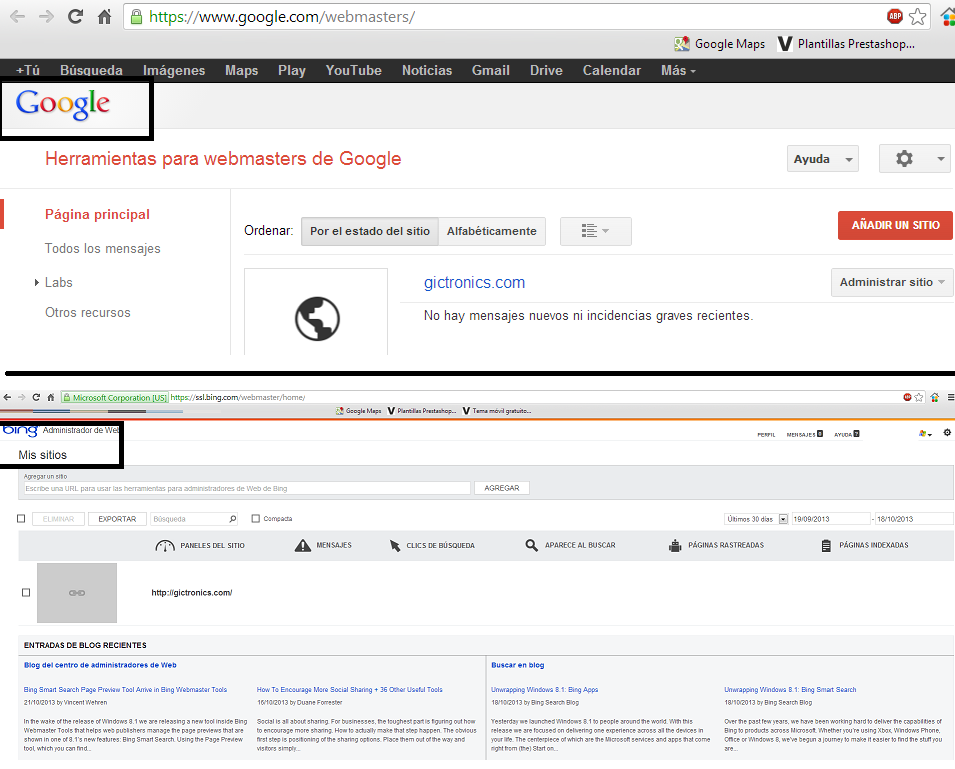This screenshot has width=955, height=769.
Task: Open Drive from the Google bar
Action: pyautogui.click(x=546, y=71)
